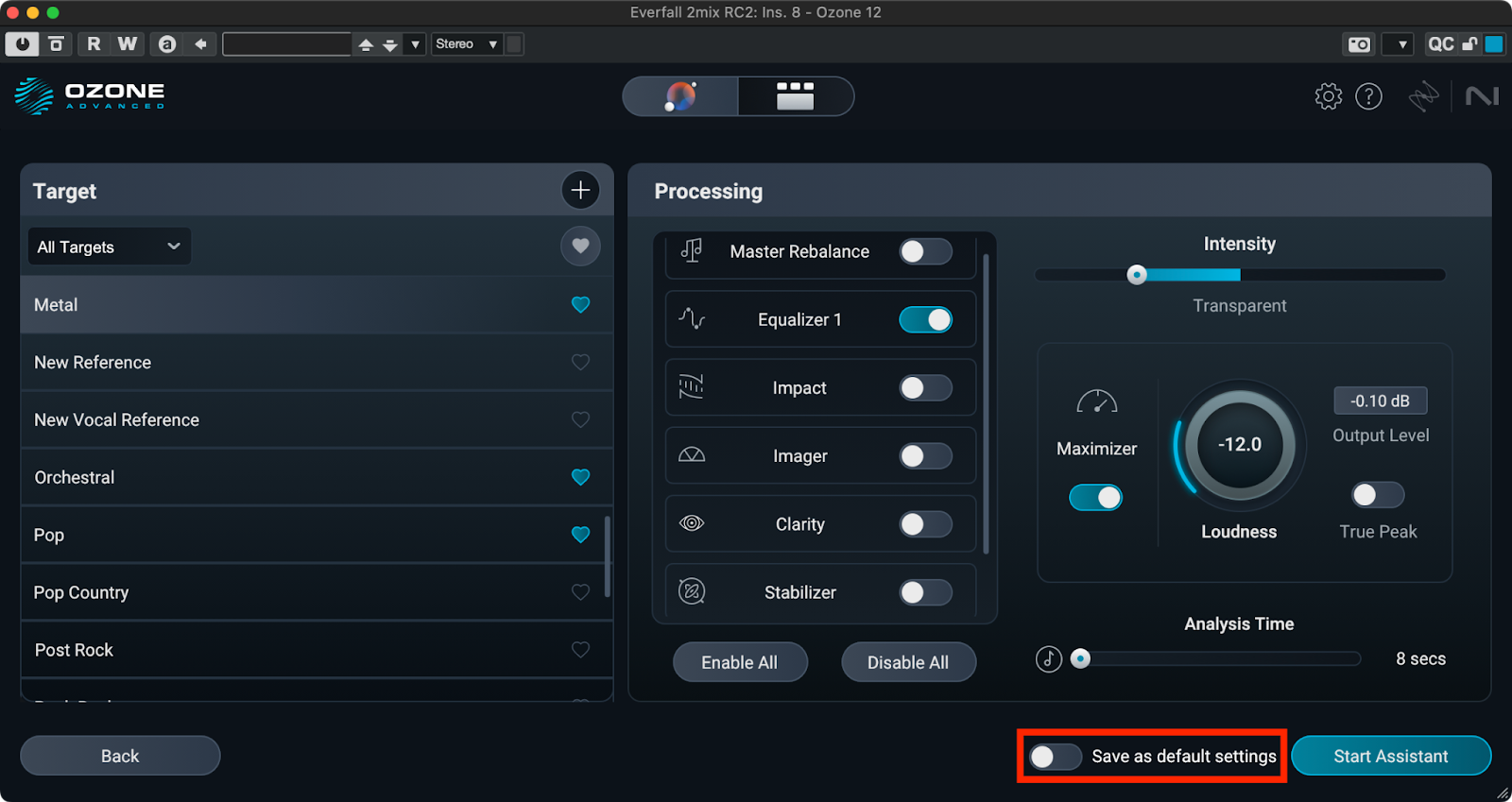
Task: Filter targets by favorites heart button
Action: pos(580,247)
